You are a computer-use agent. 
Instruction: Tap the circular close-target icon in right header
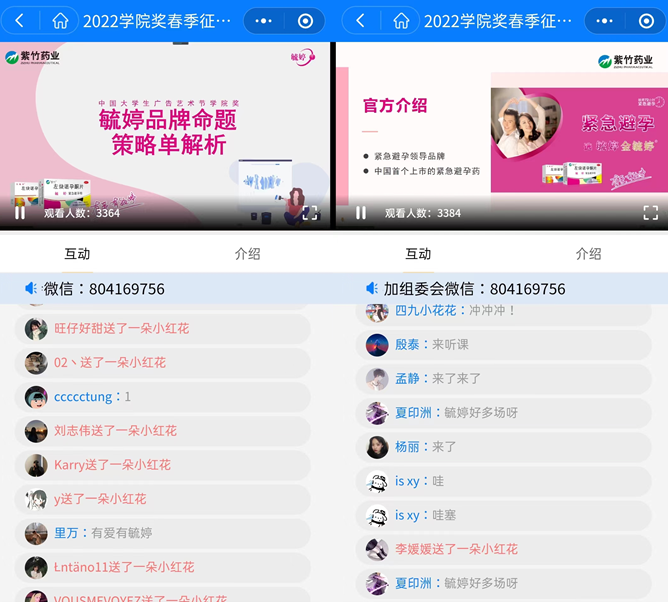coord(646,20)
